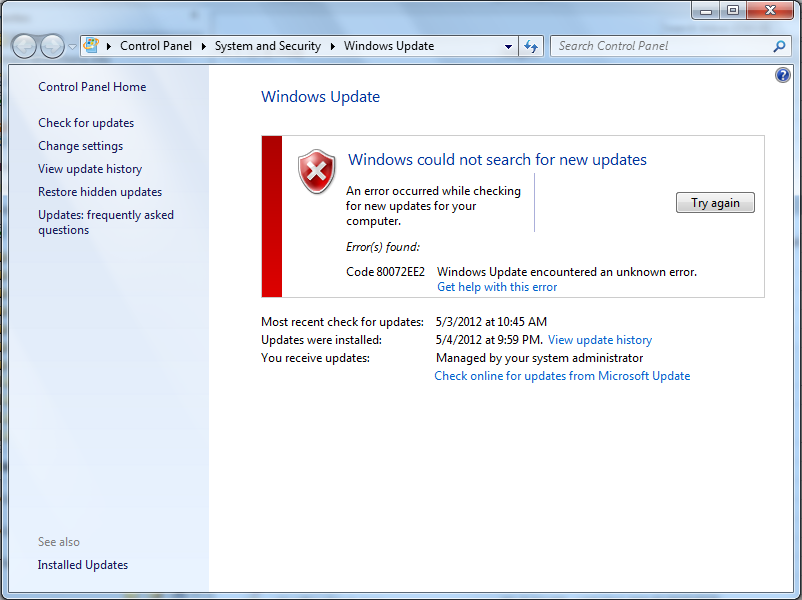Open Installed Updates under See also
This screenshot has width=802, height=600.
(x=83, y=565)
